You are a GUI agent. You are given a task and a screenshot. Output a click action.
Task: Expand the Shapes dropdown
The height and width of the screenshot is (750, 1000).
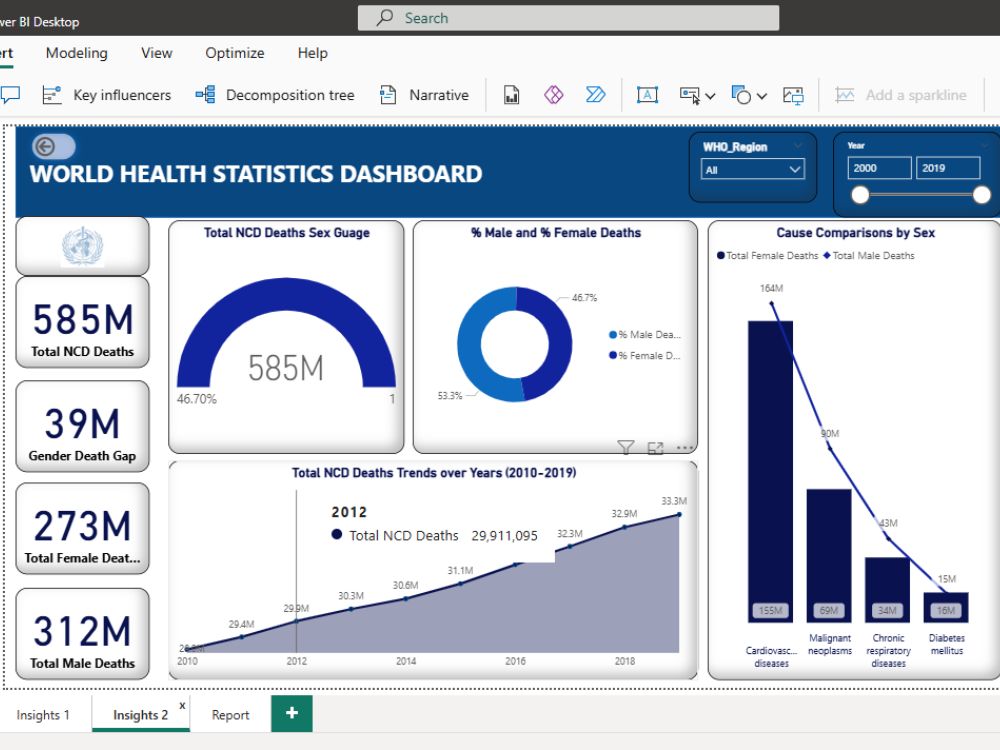coord(760,95)
